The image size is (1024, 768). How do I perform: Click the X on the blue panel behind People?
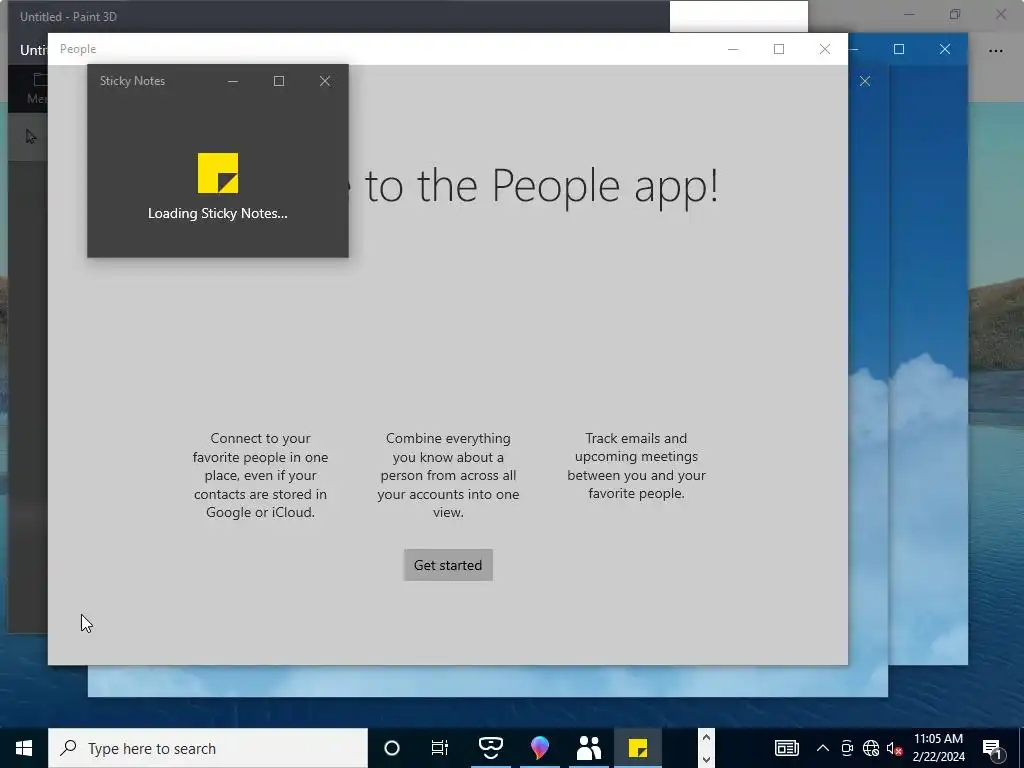(x=865, y=81)
